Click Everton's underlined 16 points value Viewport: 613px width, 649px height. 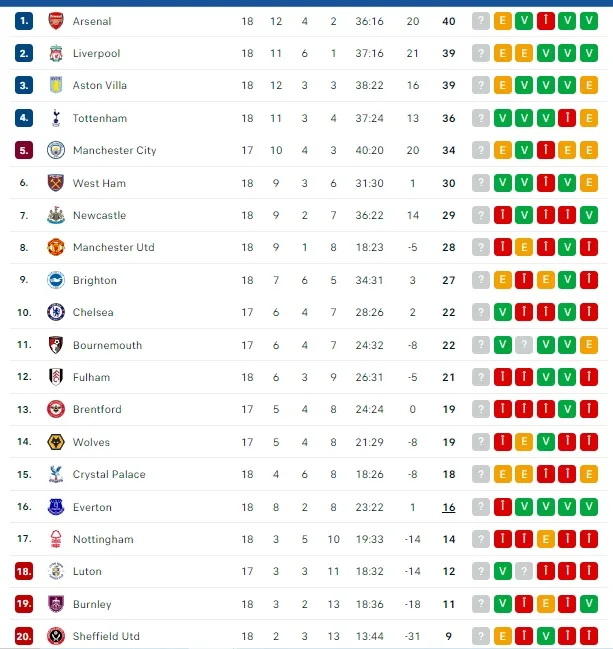click(x=449, y=507)
